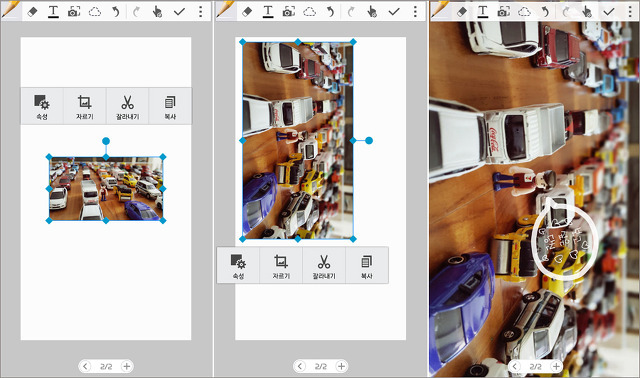Redo the stroke in the right screen

click(x=566, y=12)
